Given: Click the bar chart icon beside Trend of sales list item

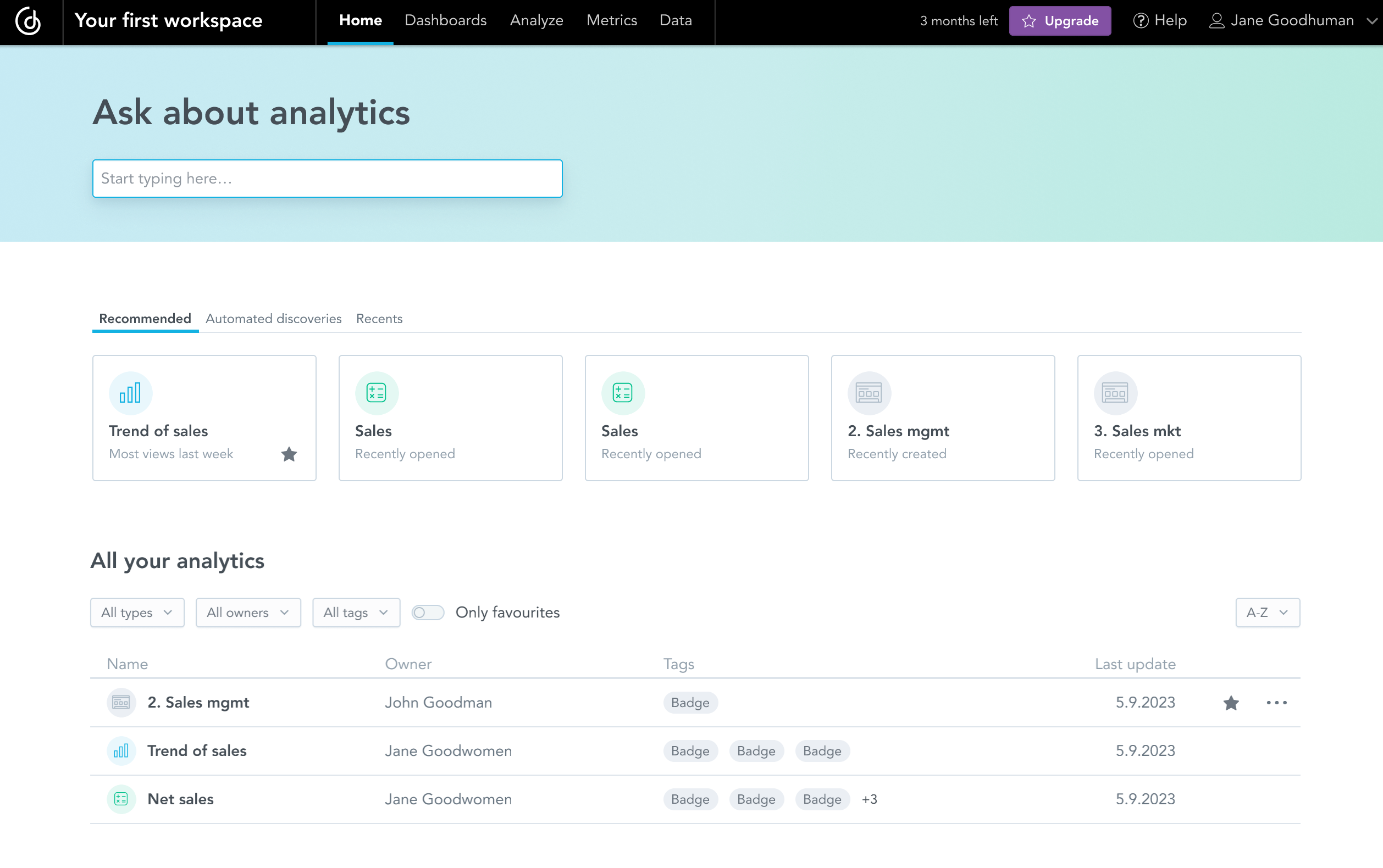Looking at the screenshot, I should click(120, 750).
